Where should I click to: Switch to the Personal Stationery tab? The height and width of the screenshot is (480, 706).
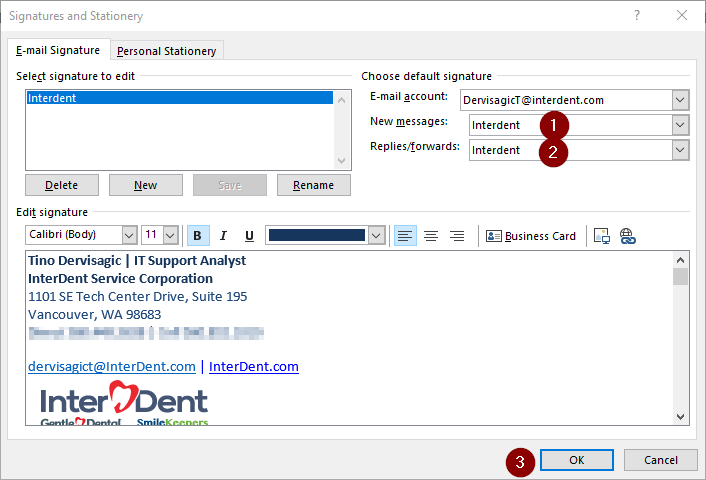(x=167, y=51)
